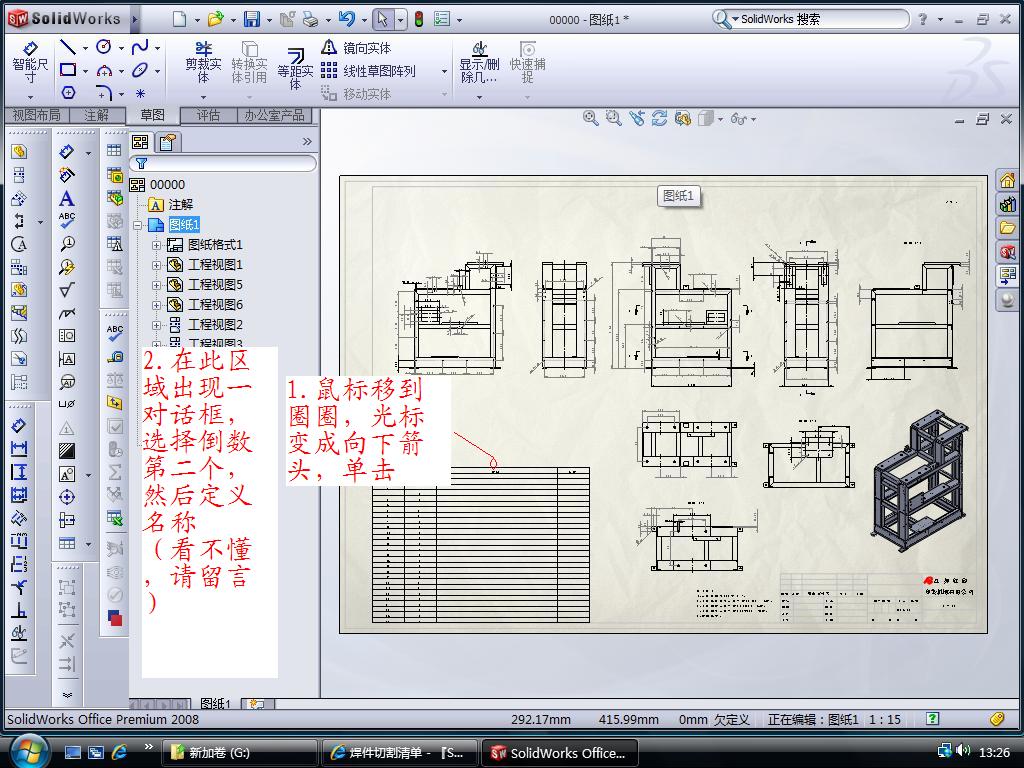Open the Line tool dropdown arrow

coord(85,48)
